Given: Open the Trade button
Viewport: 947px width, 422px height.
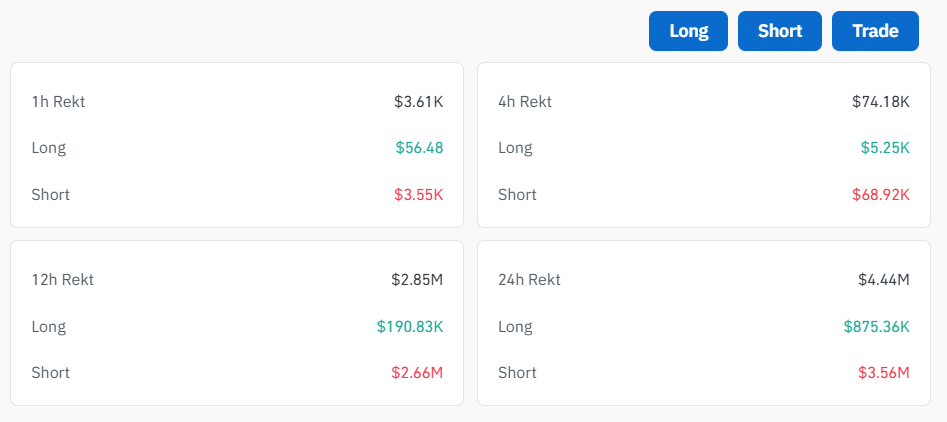Looking at the screenshot, I should 874,31.
